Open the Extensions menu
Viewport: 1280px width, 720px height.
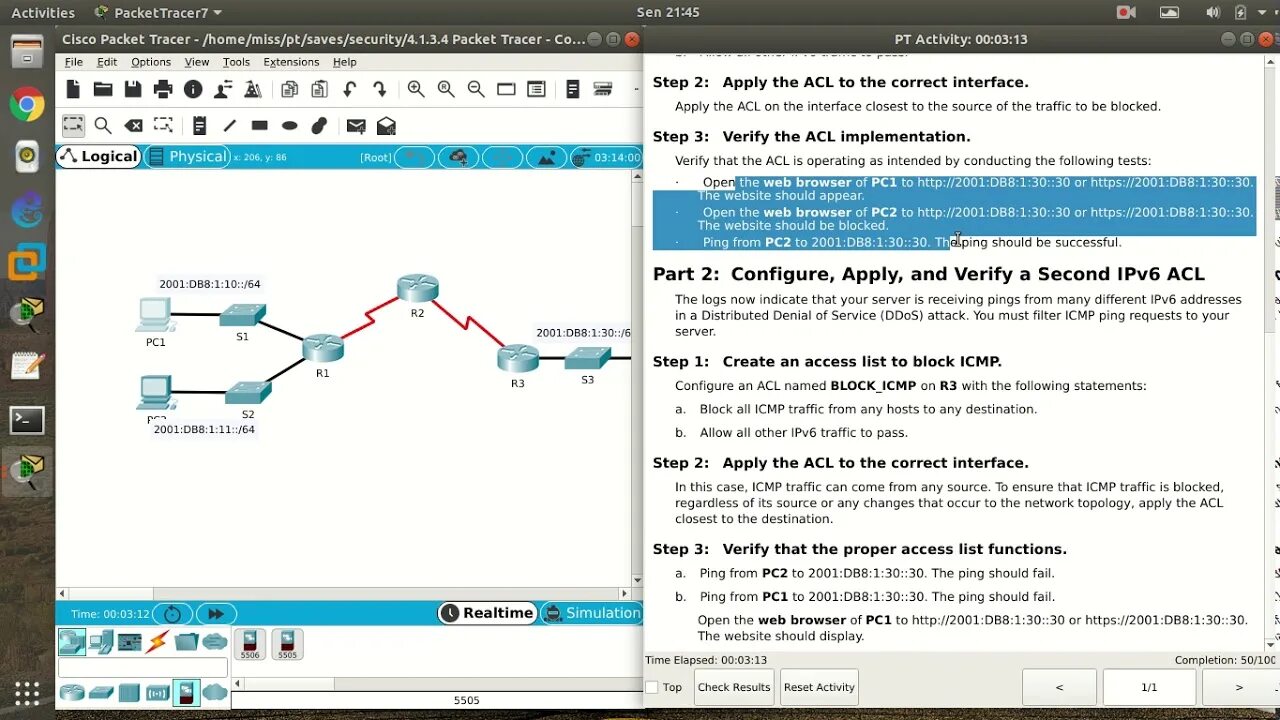(x=291, y=62)
